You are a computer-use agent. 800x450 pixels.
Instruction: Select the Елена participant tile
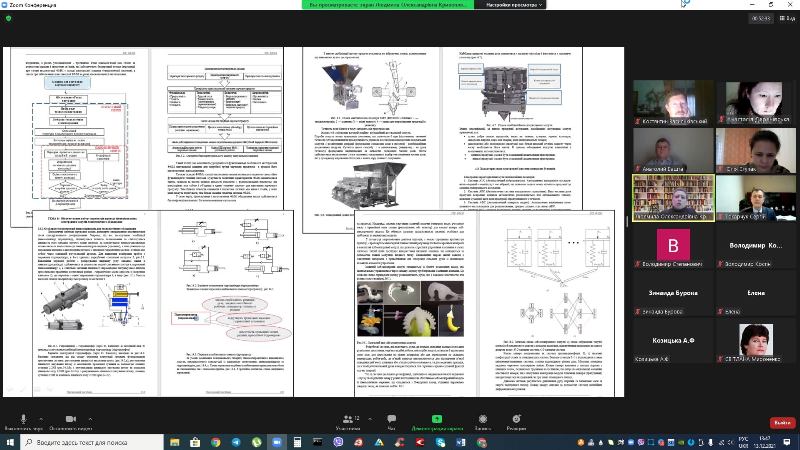756,293
